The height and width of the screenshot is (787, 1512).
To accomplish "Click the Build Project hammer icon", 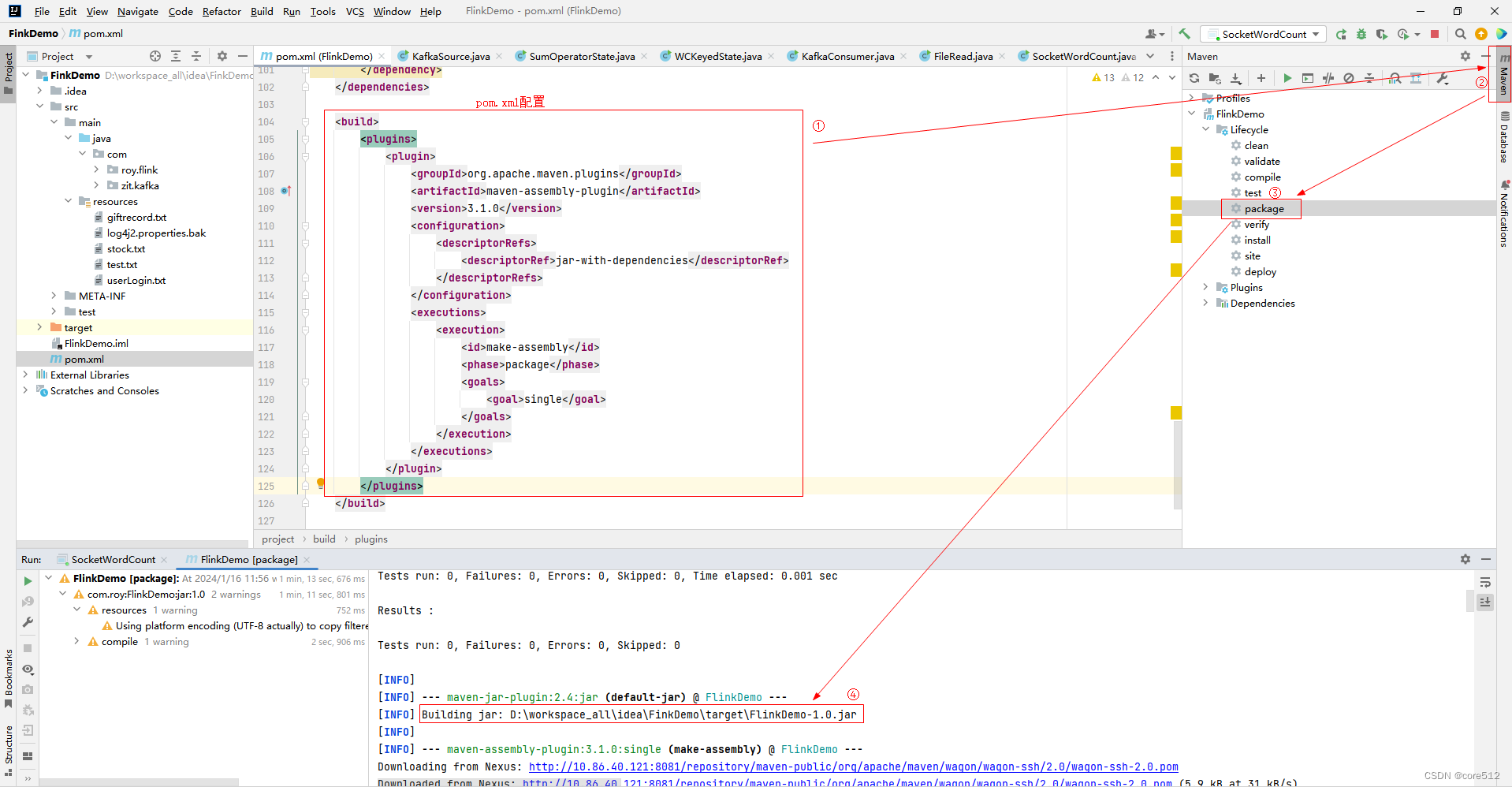I will click(x=1184, y=34).
